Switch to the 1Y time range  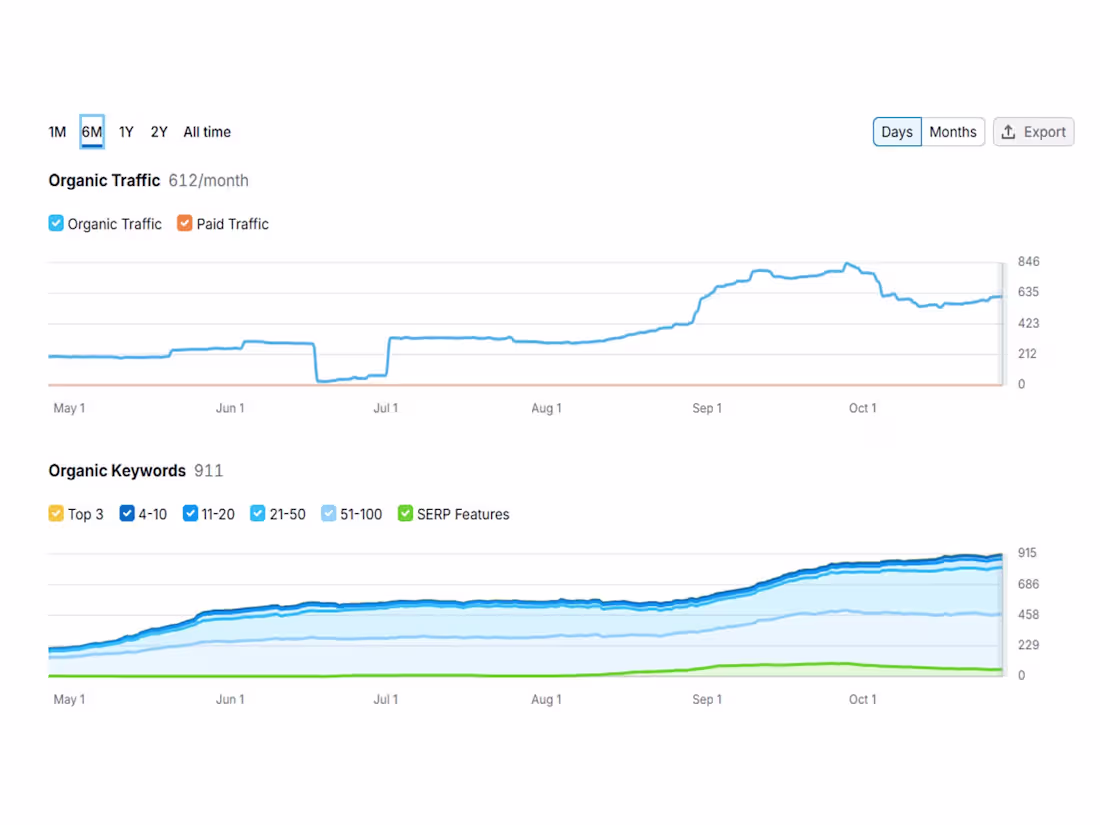pyautogui.click(x=126, y=132)
